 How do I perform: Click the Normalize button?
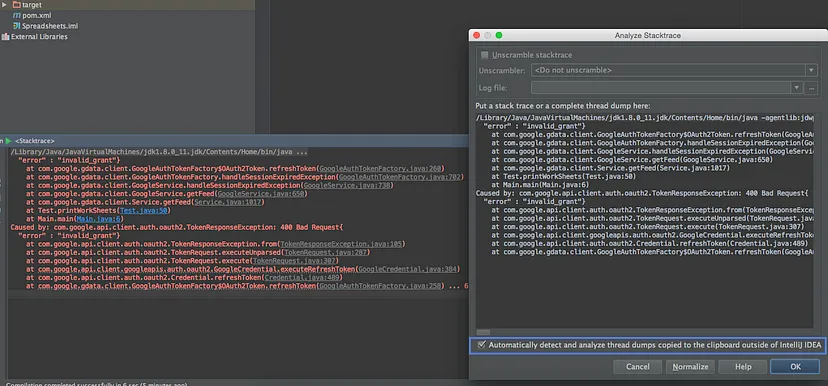pos(690,366)
